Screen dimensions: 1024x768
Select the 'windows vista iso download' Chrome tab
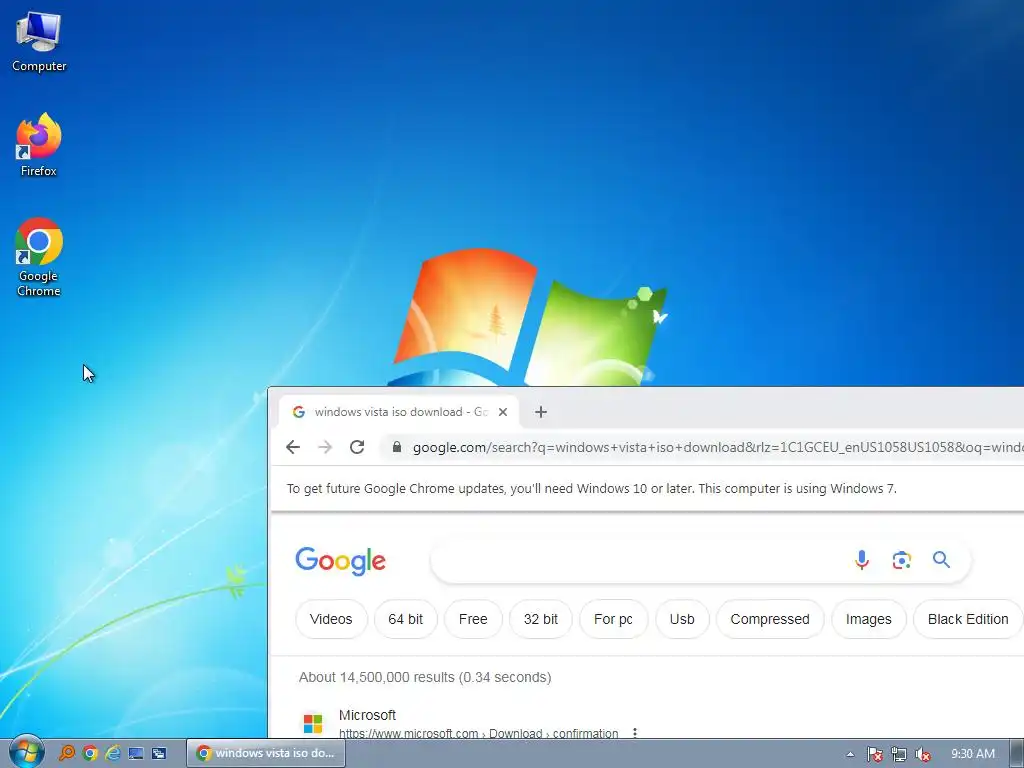[x=398, y=412]
